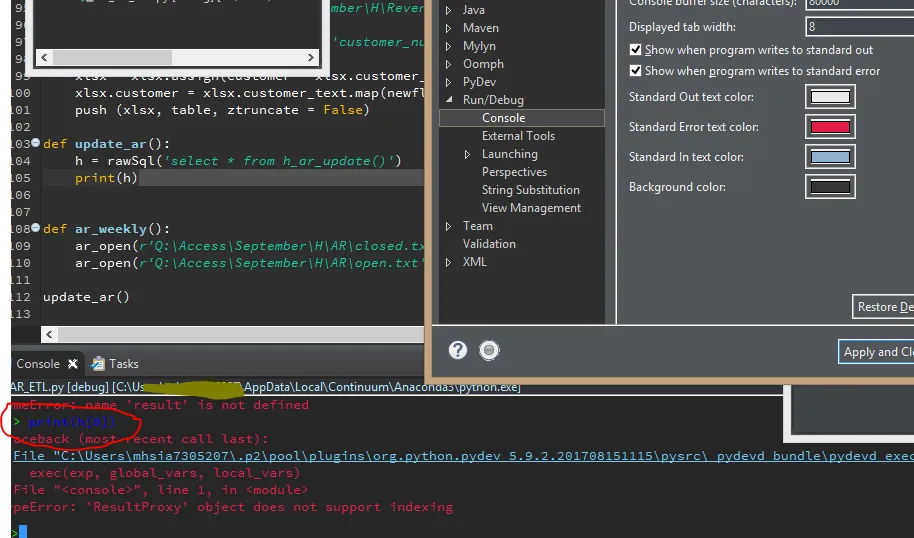Expand the Java preferences node
This screenshot has height=538, width=914.
click(448, 10)
